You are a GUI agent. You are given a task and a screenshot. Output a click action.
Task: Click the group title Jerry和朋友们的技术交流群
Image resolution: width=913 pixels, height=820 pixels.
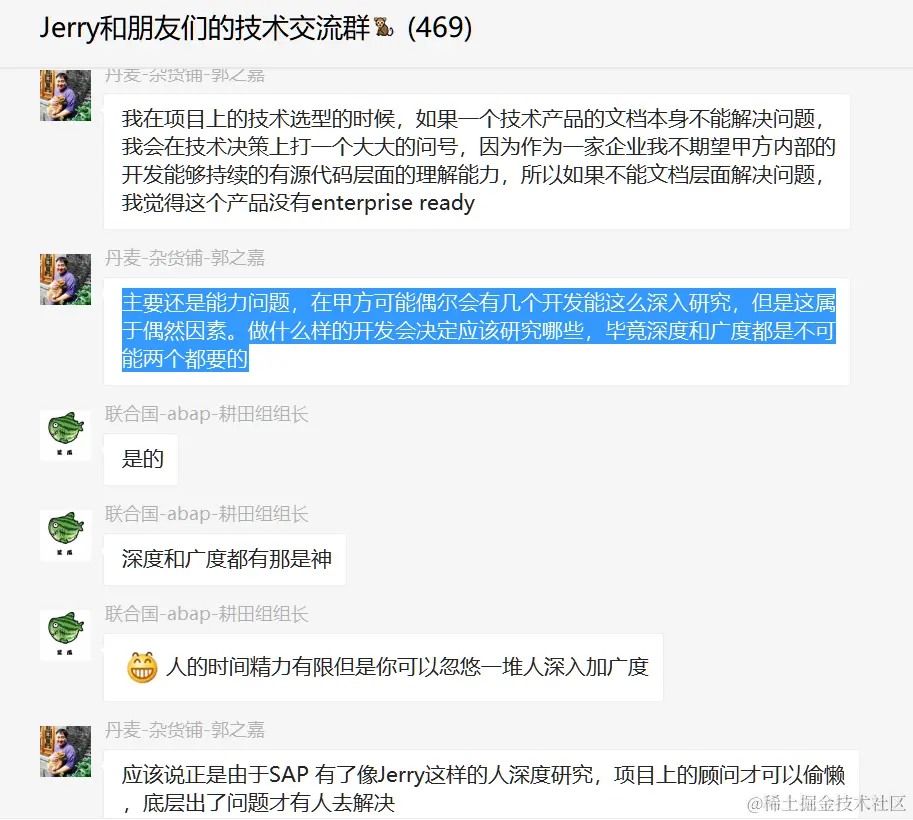205,27
